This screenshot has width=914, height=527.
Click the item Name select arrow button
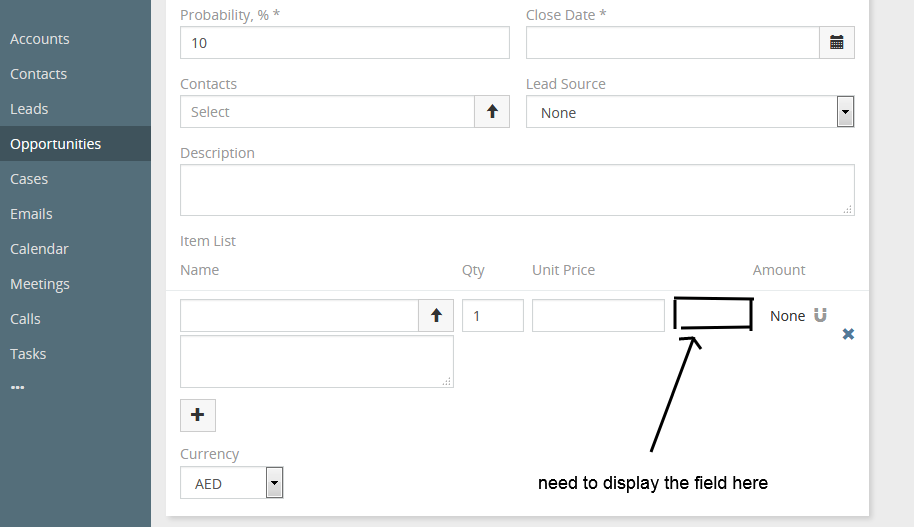coord(436,315)
